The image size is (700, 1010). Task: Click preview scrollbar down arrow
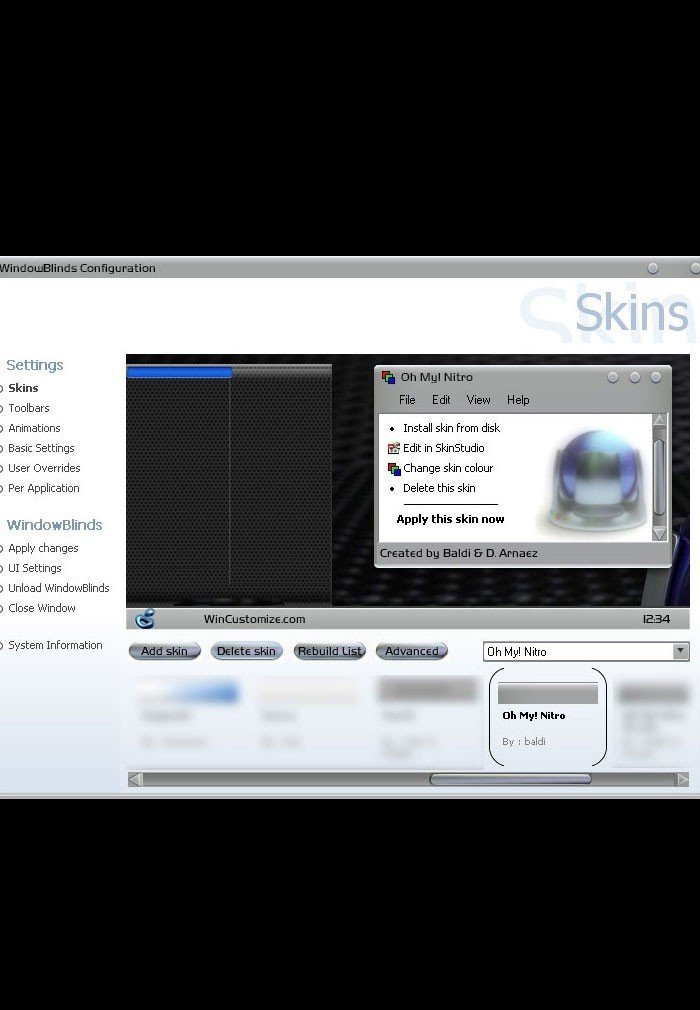(659, 533)
